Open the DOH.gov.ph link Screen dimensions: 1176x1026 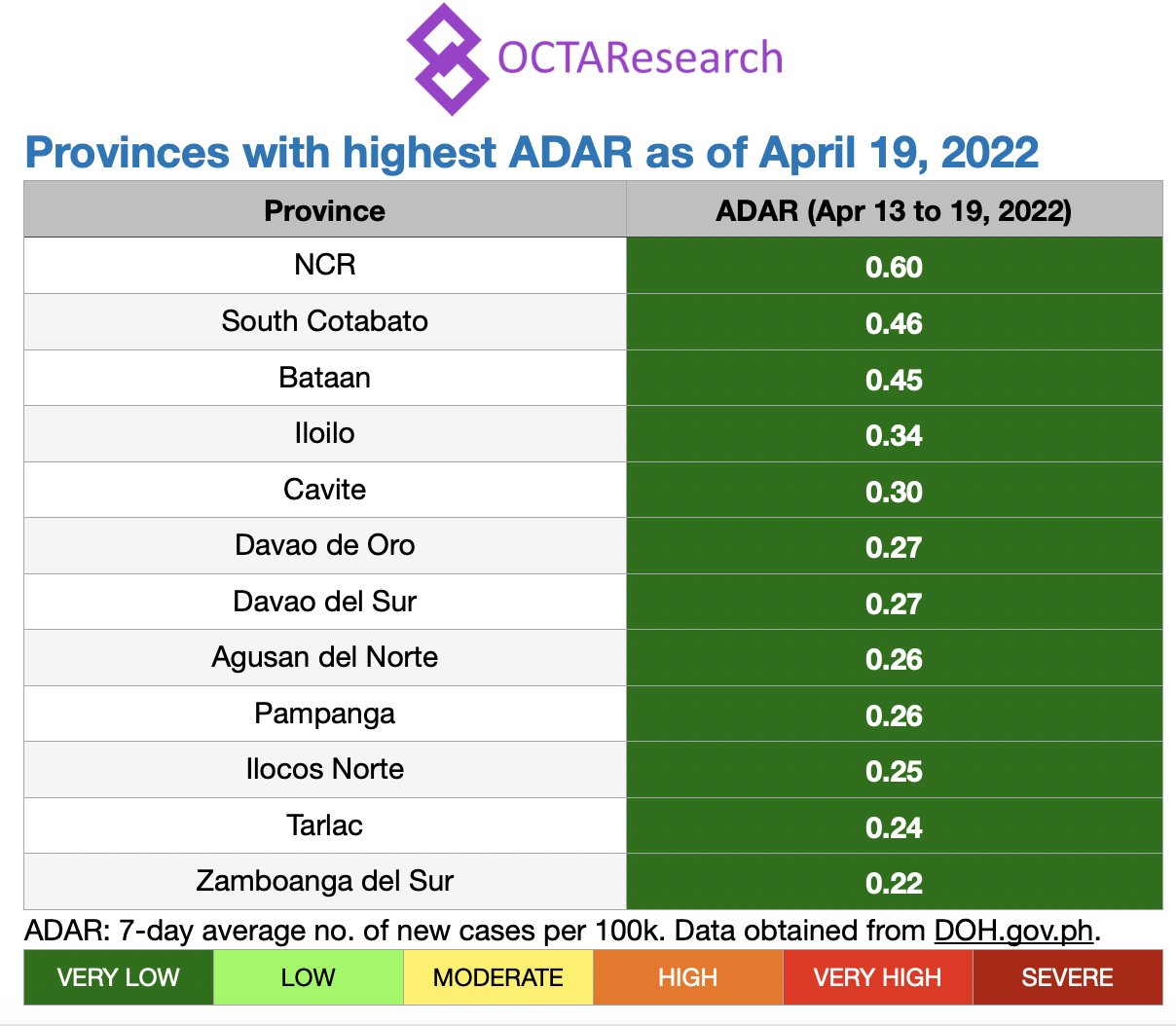1012,931
